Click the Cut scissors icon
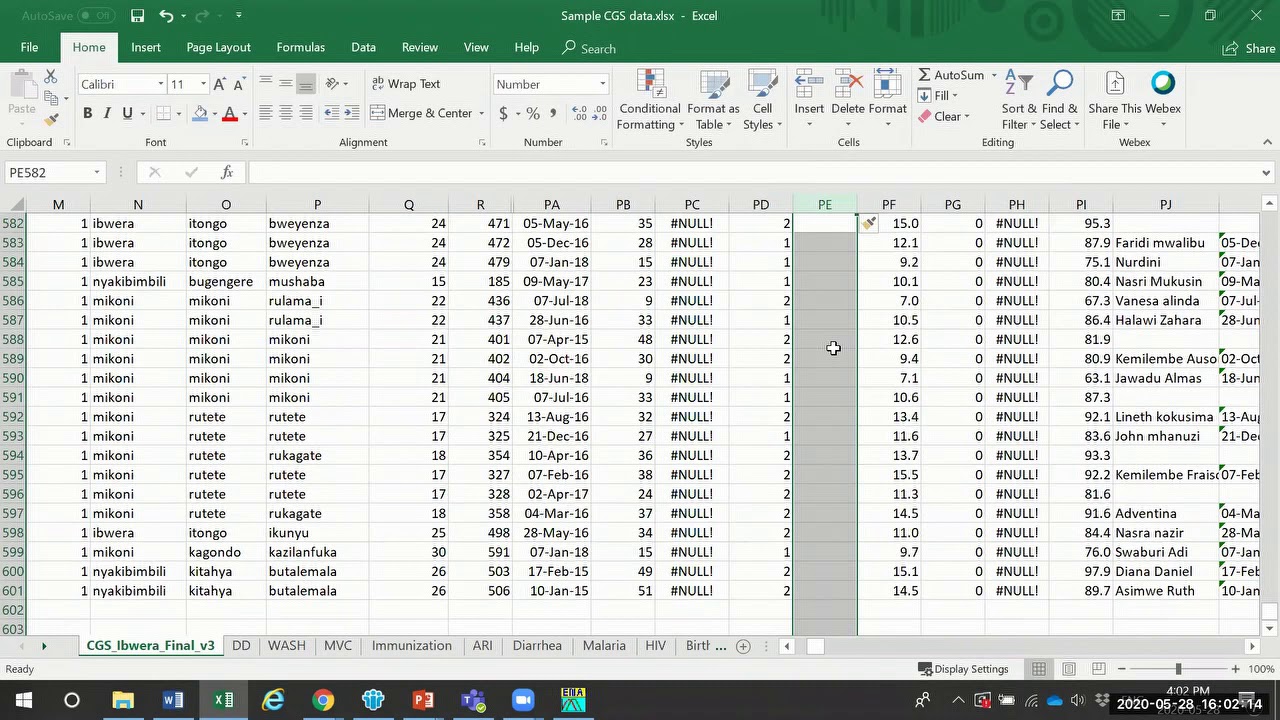 coord(50,77)
